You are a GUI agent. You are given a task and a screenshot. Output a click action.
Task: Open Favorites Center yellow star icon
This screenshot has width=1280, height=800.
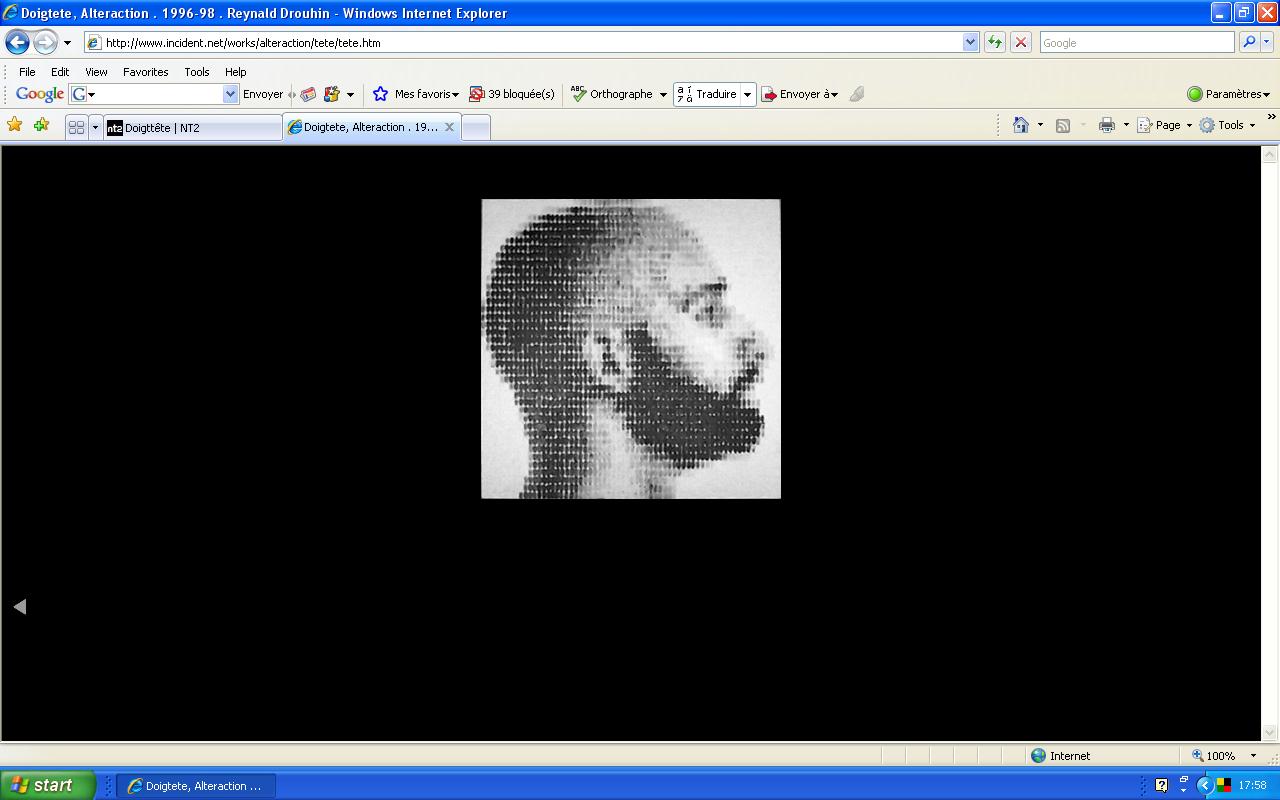click(x=14, y=125)
